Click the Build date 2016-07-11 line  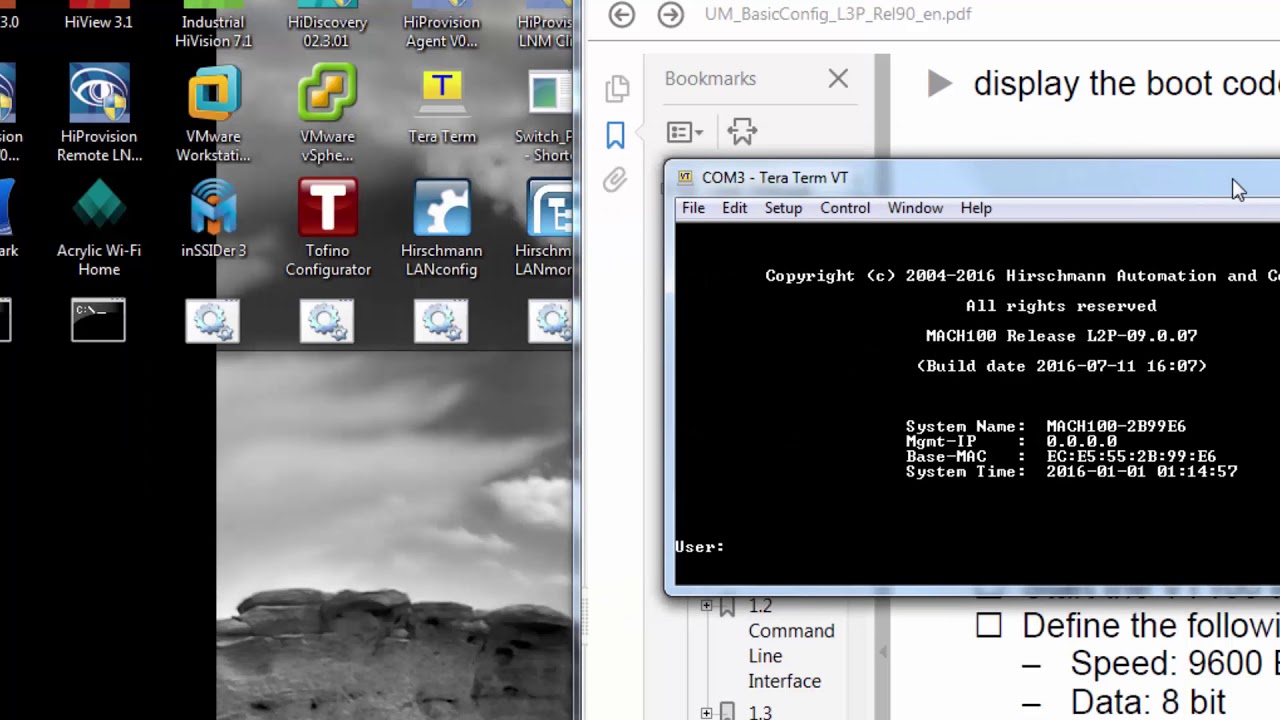click(1061, 366)
